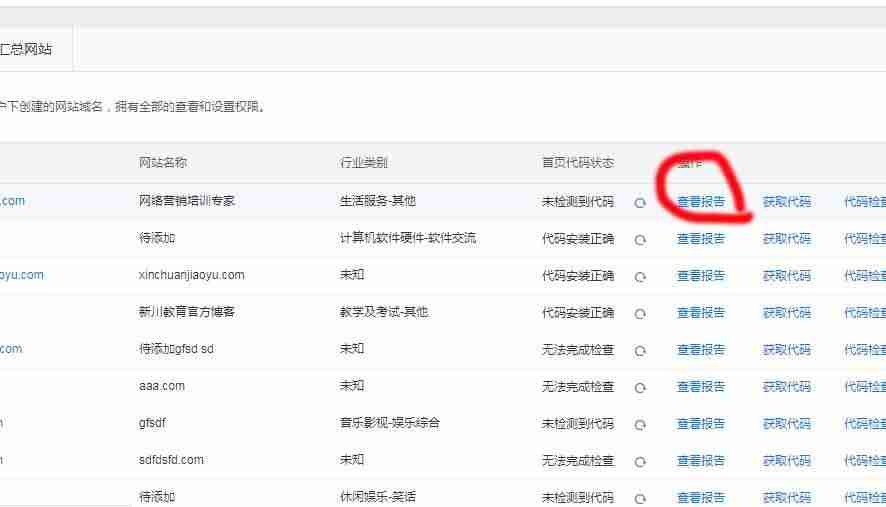Click 获取代码 in 休闲娱乐-笑话 row

click(x=787, y=497)
